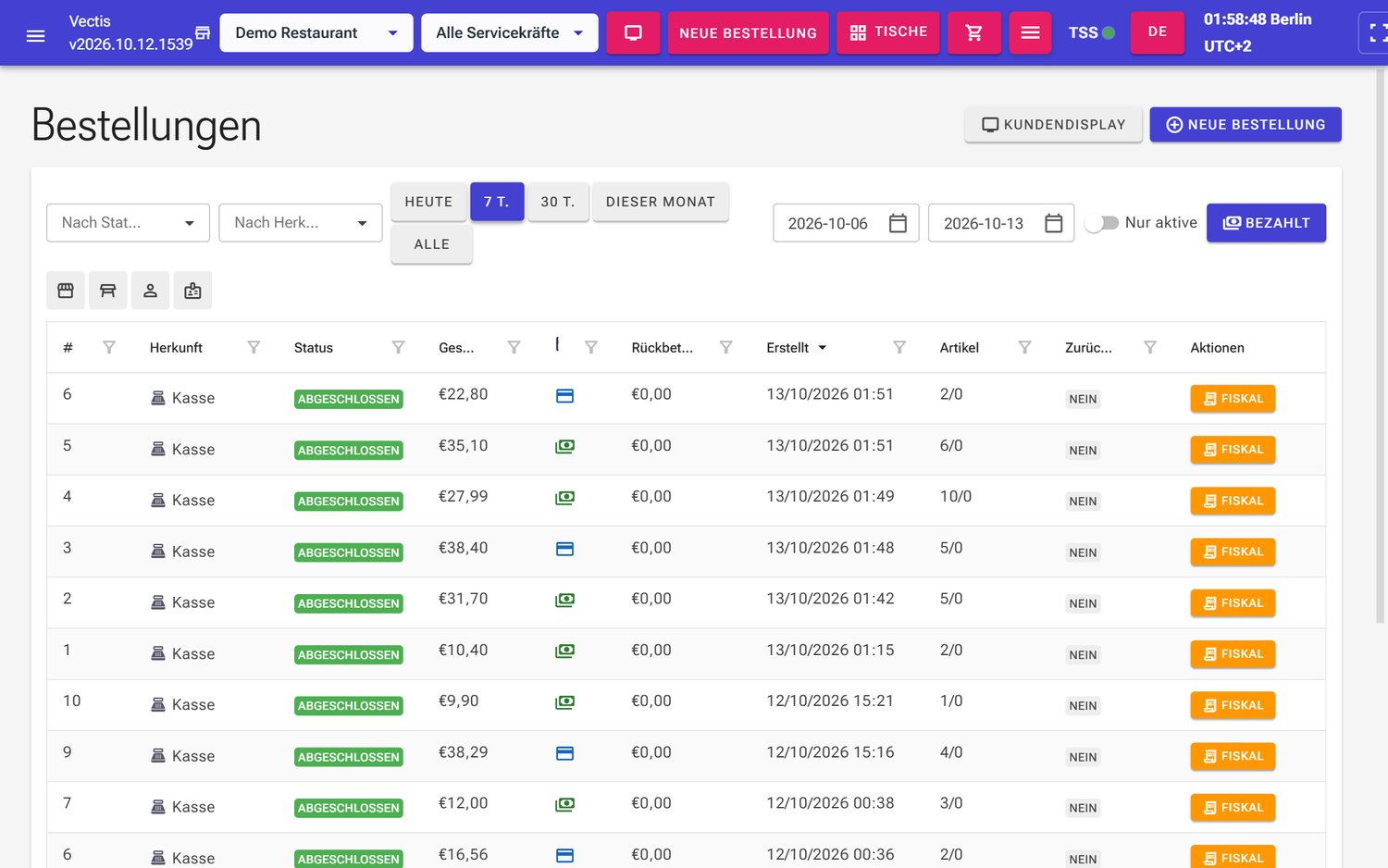1388x868 pixels.
Task: Sort by Erstellt column arrow
Action: (822, 348)
